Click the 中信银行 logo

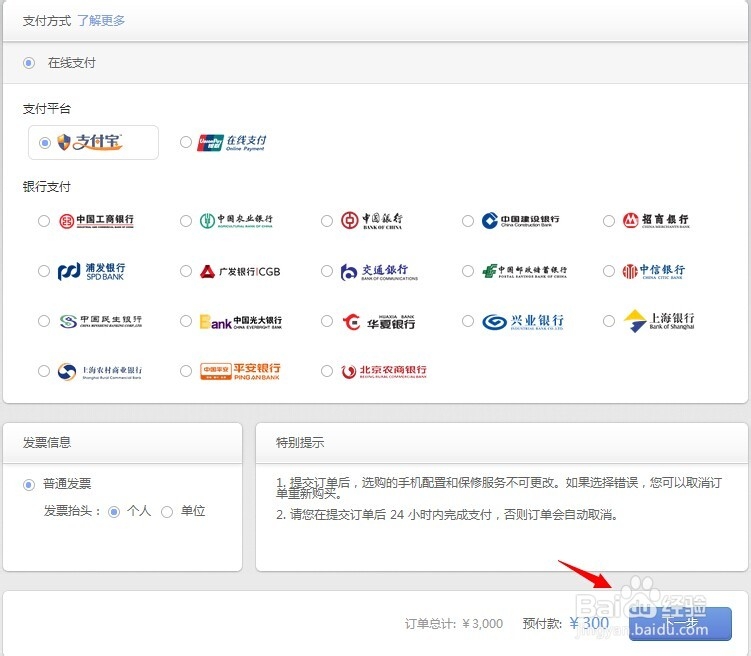pos(654,271)
